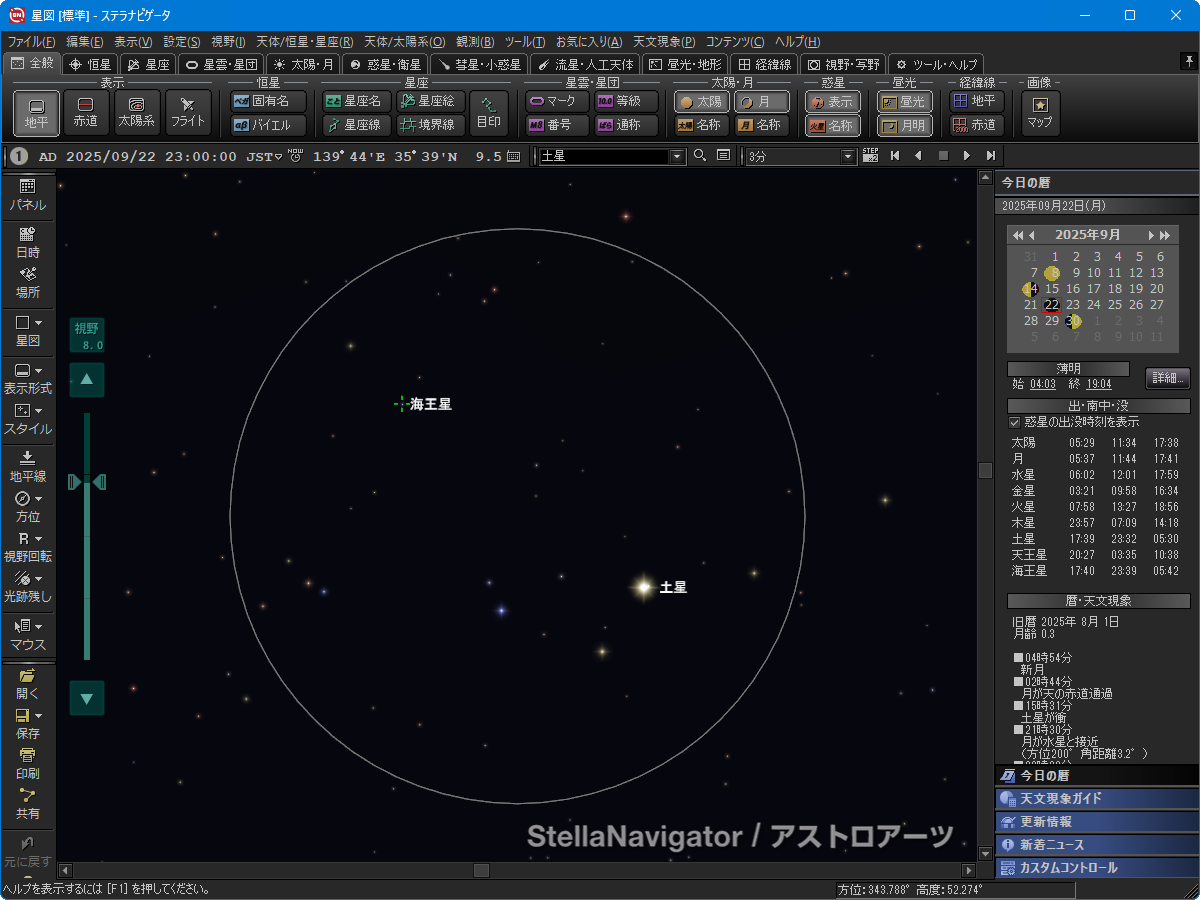Select the 太陽系 solar system mode
This screenshot has height=900, width=1200.
(137, 112)
